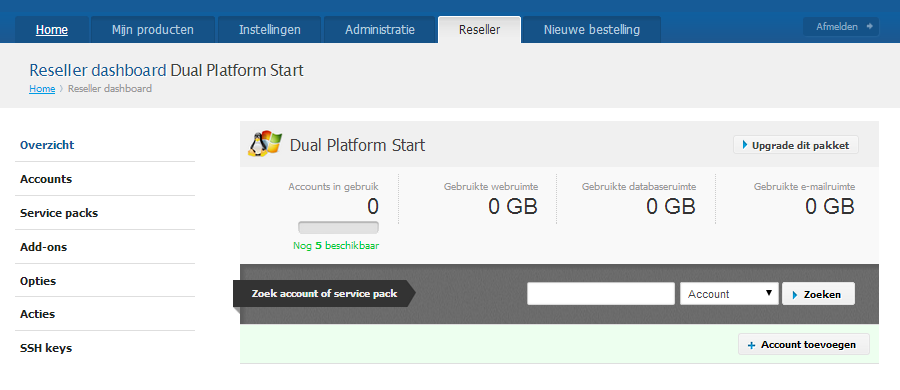Click the Dual Platform penguin-Windows logo icon

tap(265, 144)
